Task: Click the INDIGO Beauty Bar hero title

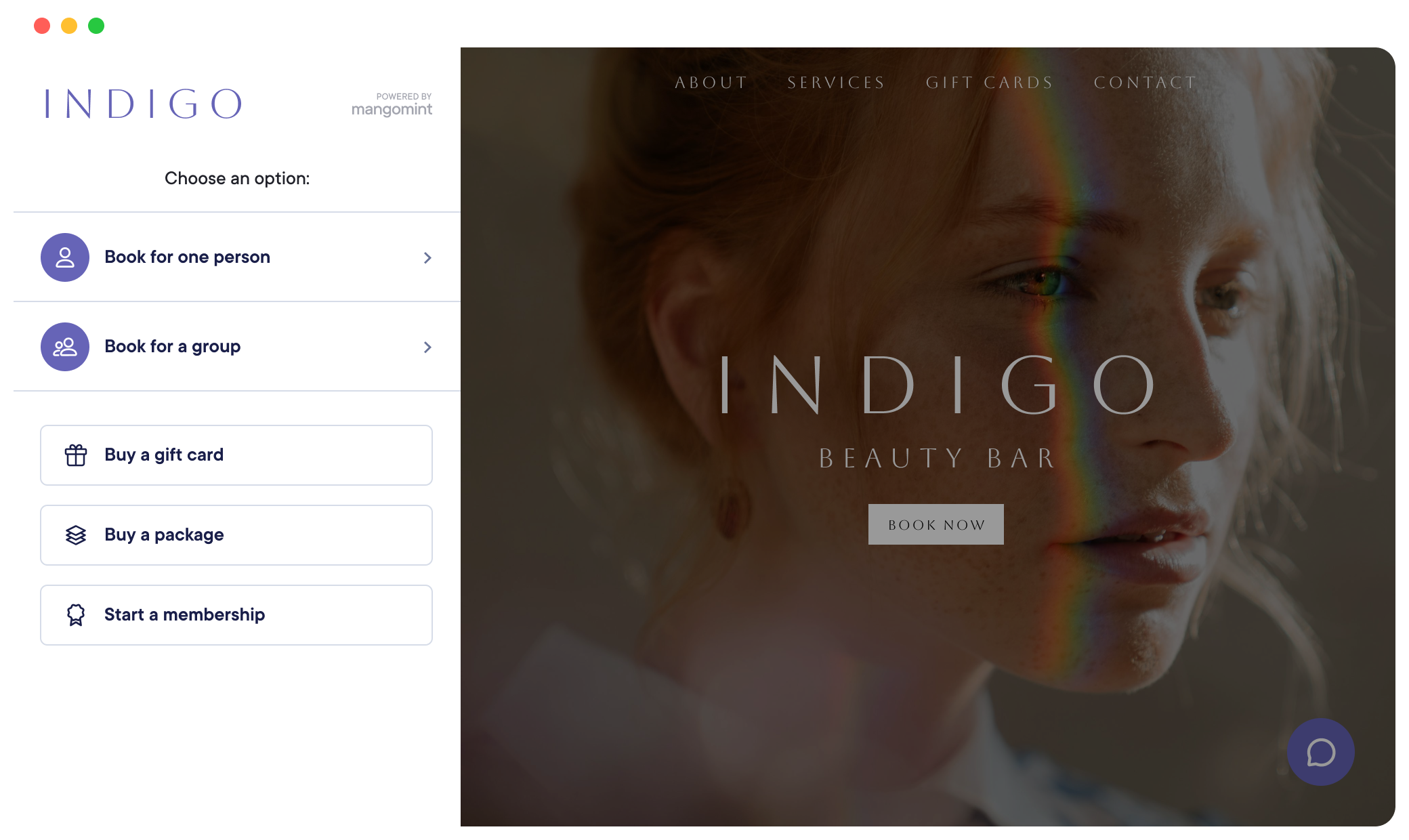Action: (938, 411)
